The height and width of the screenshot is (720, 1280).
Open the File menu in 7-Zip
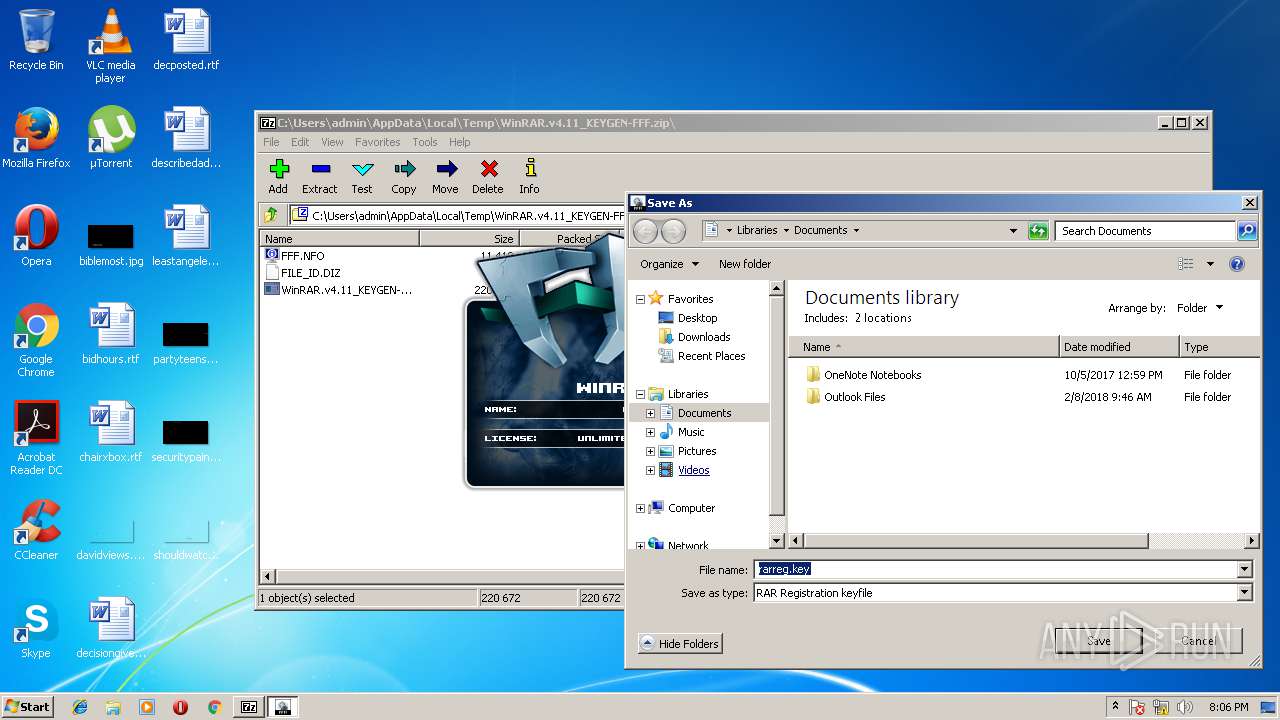(271, 142)
